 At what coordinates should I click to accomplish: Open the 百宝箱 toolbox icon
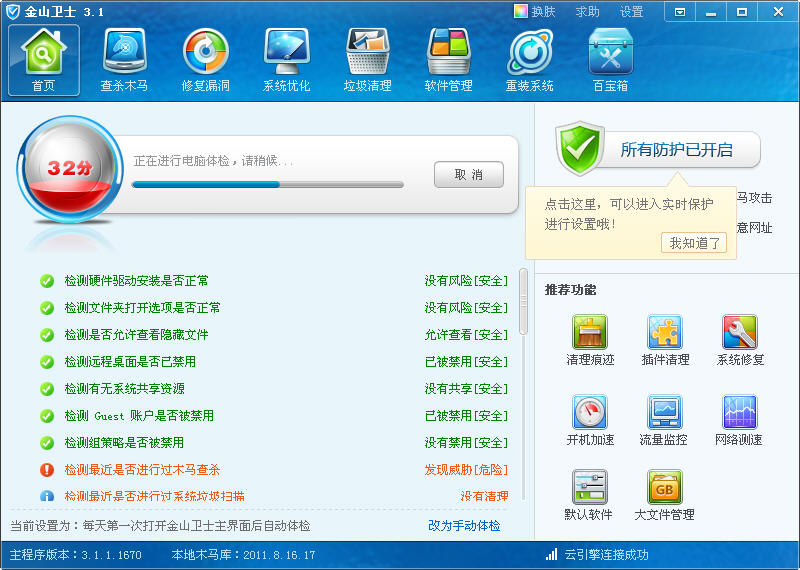click(610, 60)
